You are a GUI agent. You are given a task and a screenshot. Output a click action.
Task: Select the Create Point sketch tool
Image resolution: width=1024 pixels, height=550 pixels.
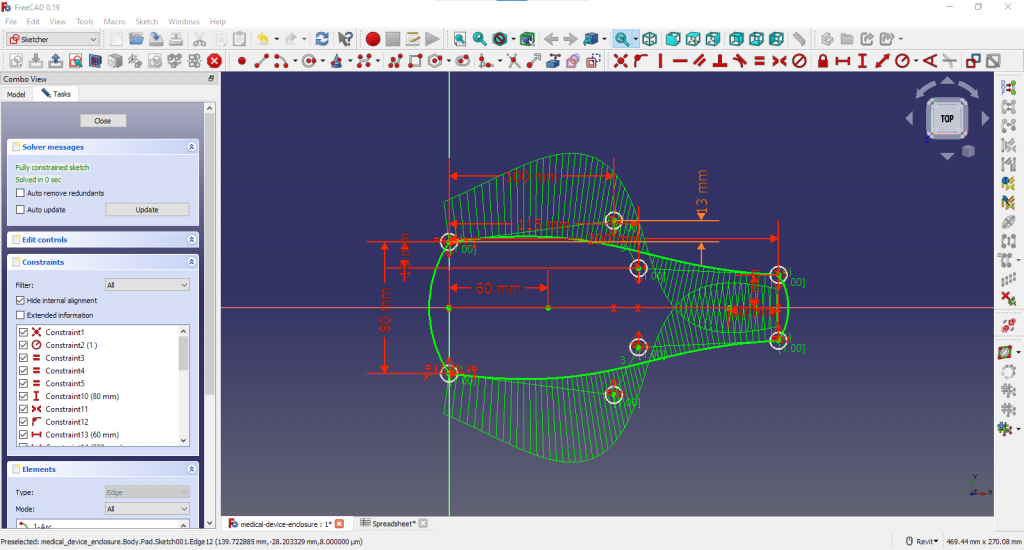pyautogui.click(x=242, y=61)
